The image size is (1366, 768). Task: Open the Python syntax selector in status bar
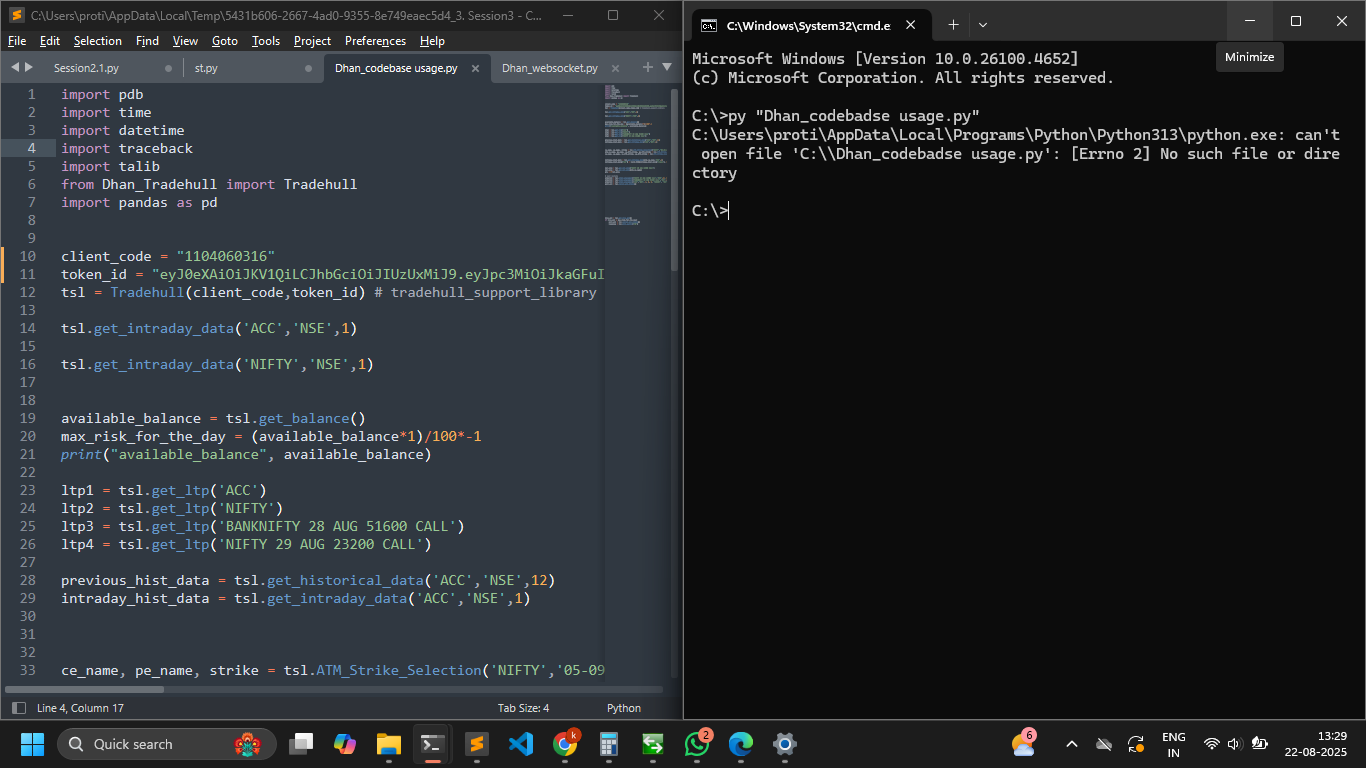click(x=624, y=708)
